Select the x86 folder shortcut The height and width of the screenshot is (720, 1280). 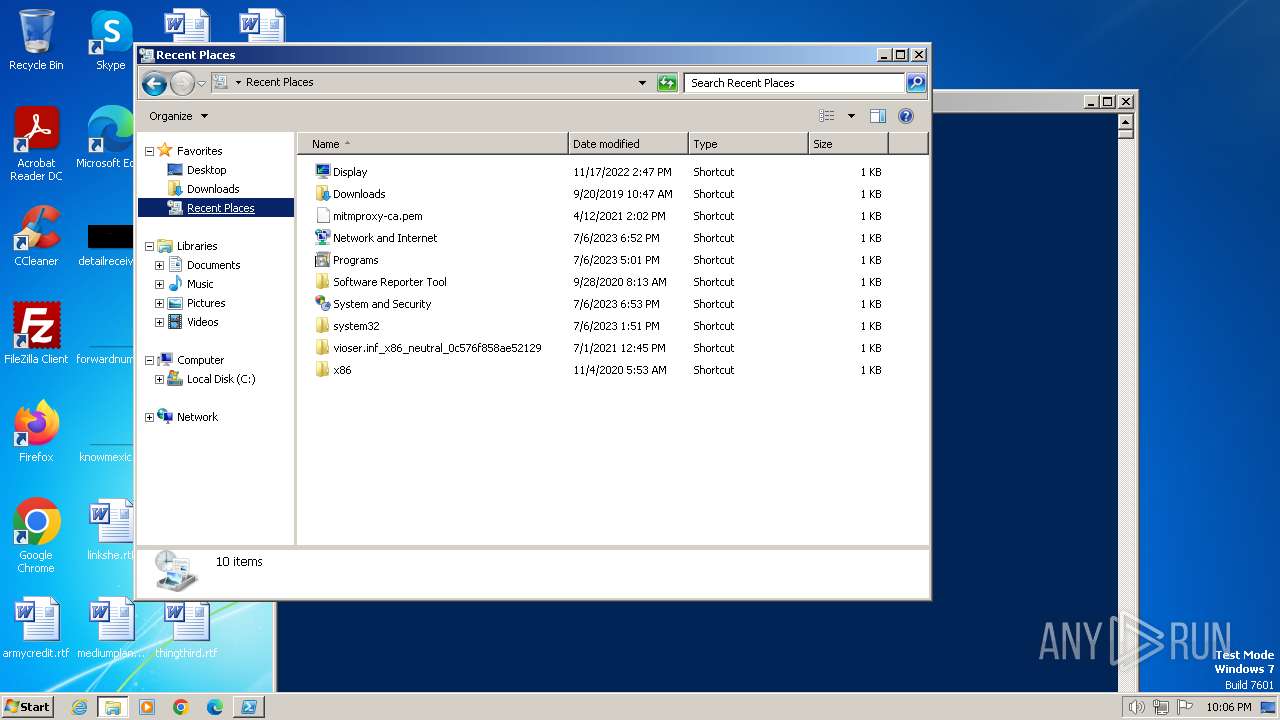click(342, 370)
